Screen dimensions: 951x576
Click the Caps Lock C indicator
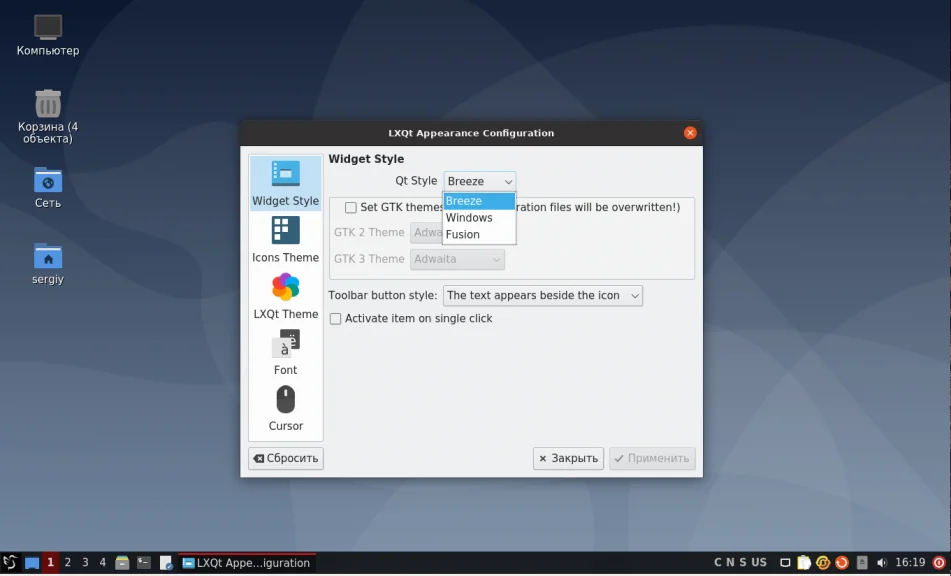coord(717,563)
